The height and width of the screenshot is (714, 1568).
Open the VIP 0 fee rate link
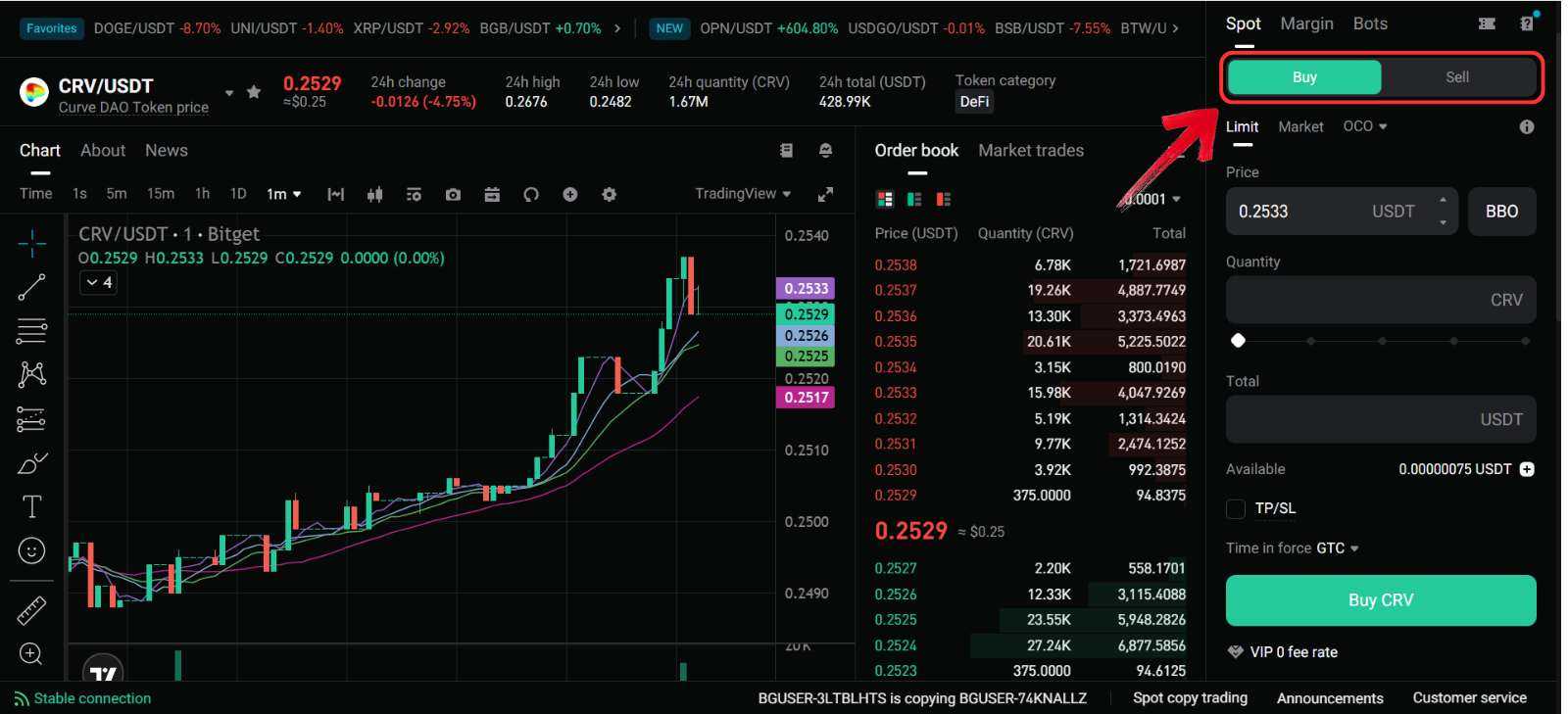pyautogui.click(x=1283, y=652)
